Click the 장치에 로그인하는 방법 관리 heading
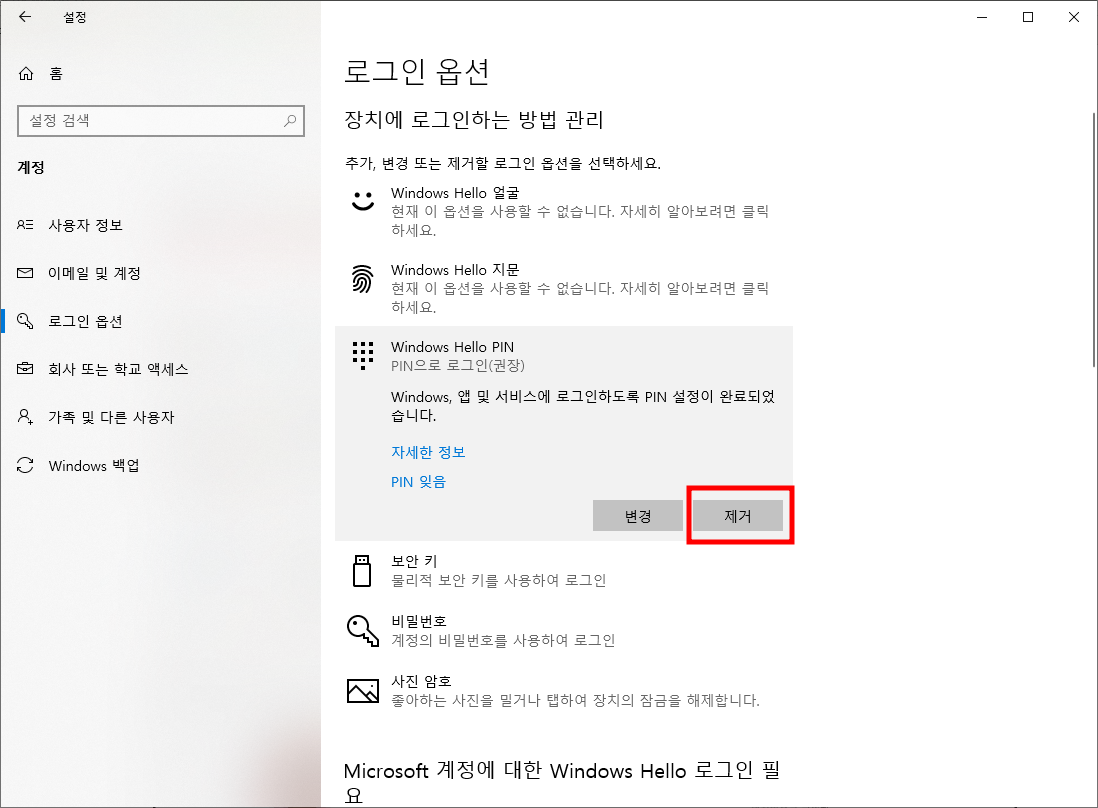 click(474, 120)
